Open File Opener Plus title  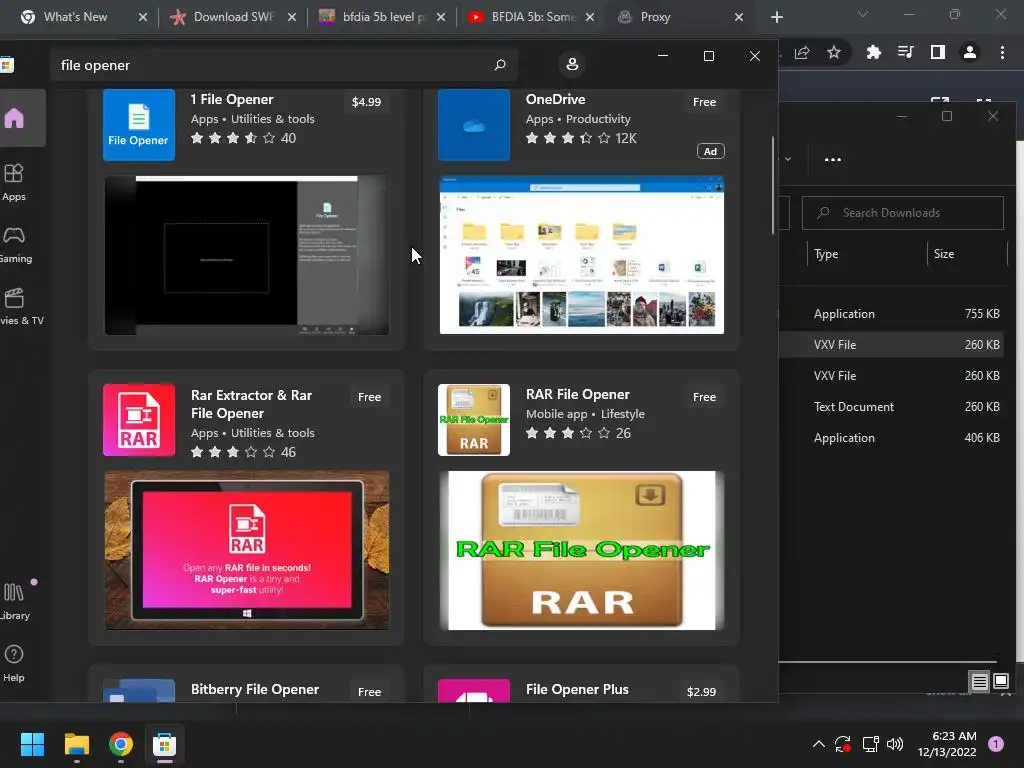[577, 690]
